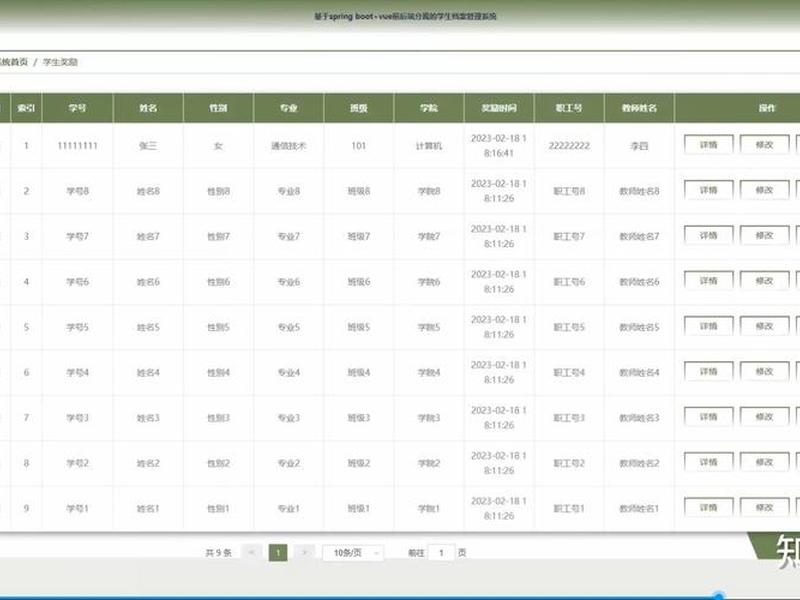Viewport: 800px width, 600px height.
Task: Open the 10条/页 page size dropdown
Action: (353, 553)
